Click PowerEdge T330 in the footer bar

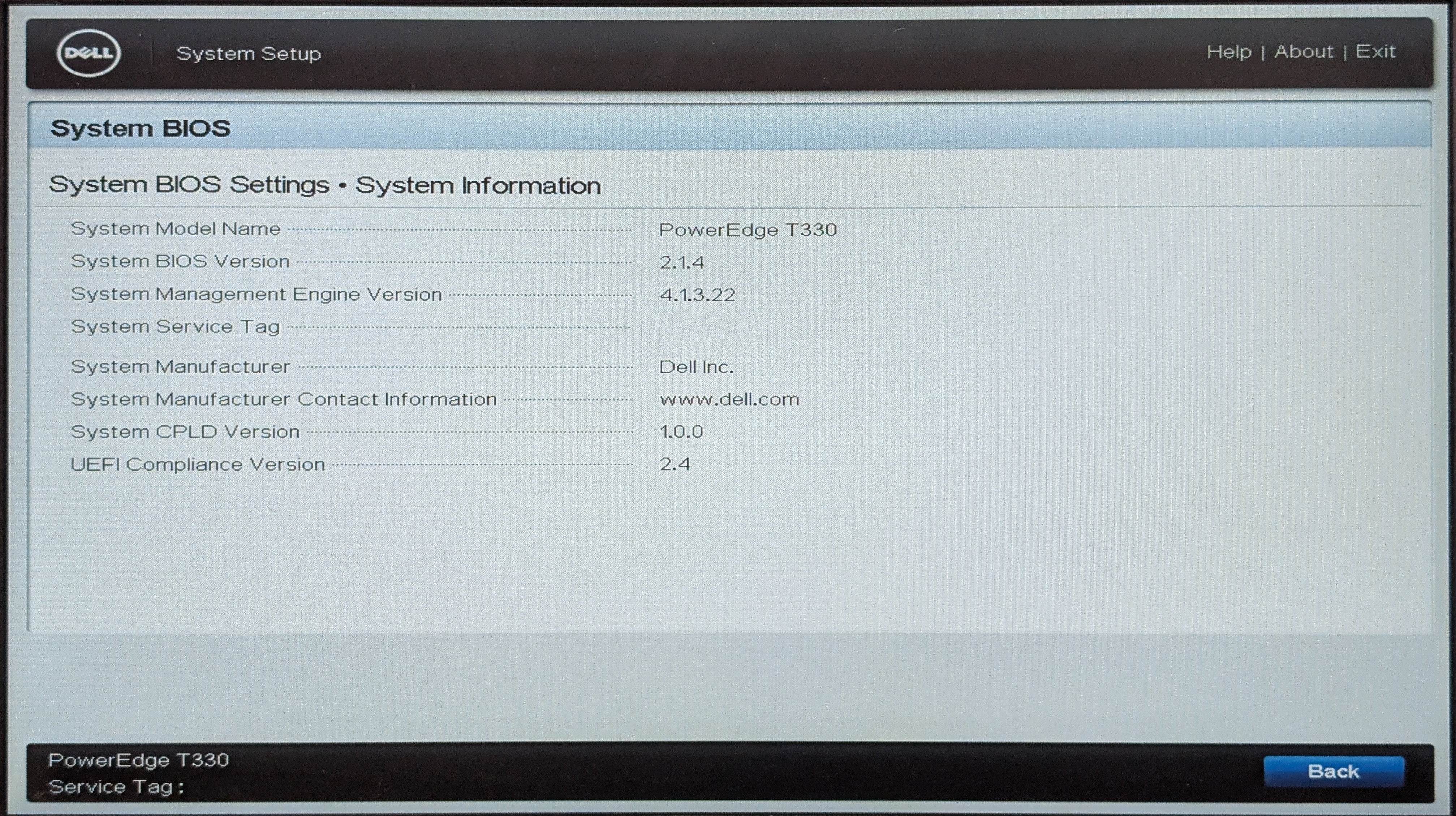(139, 760)
